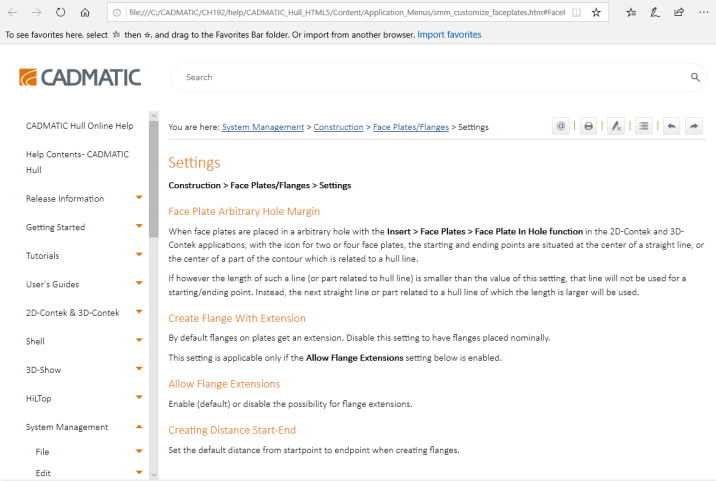Click the Import favorites link
716x481 pixels.
tap(449, 35)
